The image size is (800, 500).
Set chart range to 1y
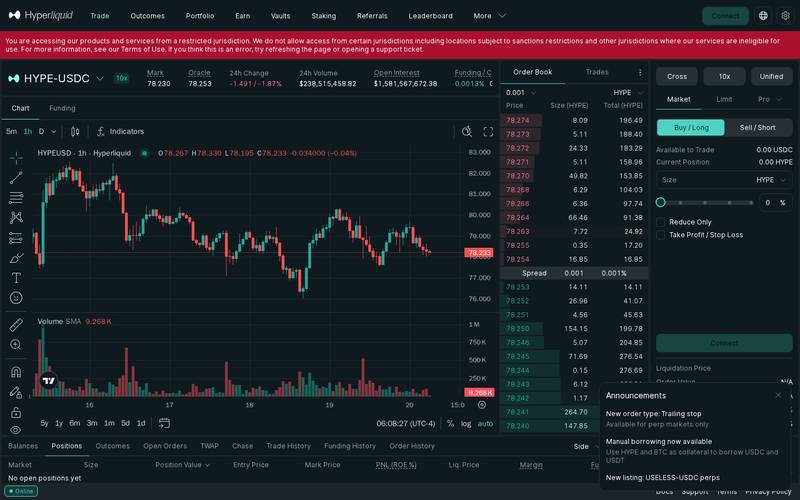(x=59, y=423)
